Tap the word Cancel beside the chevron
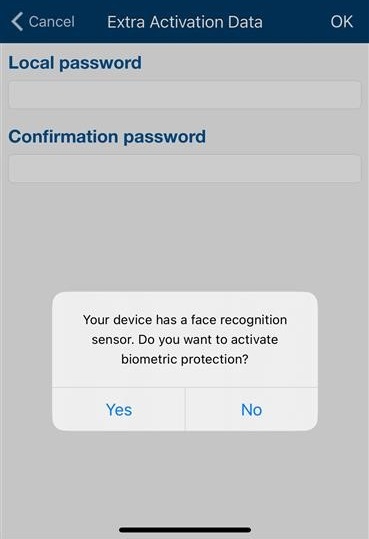 52,22
